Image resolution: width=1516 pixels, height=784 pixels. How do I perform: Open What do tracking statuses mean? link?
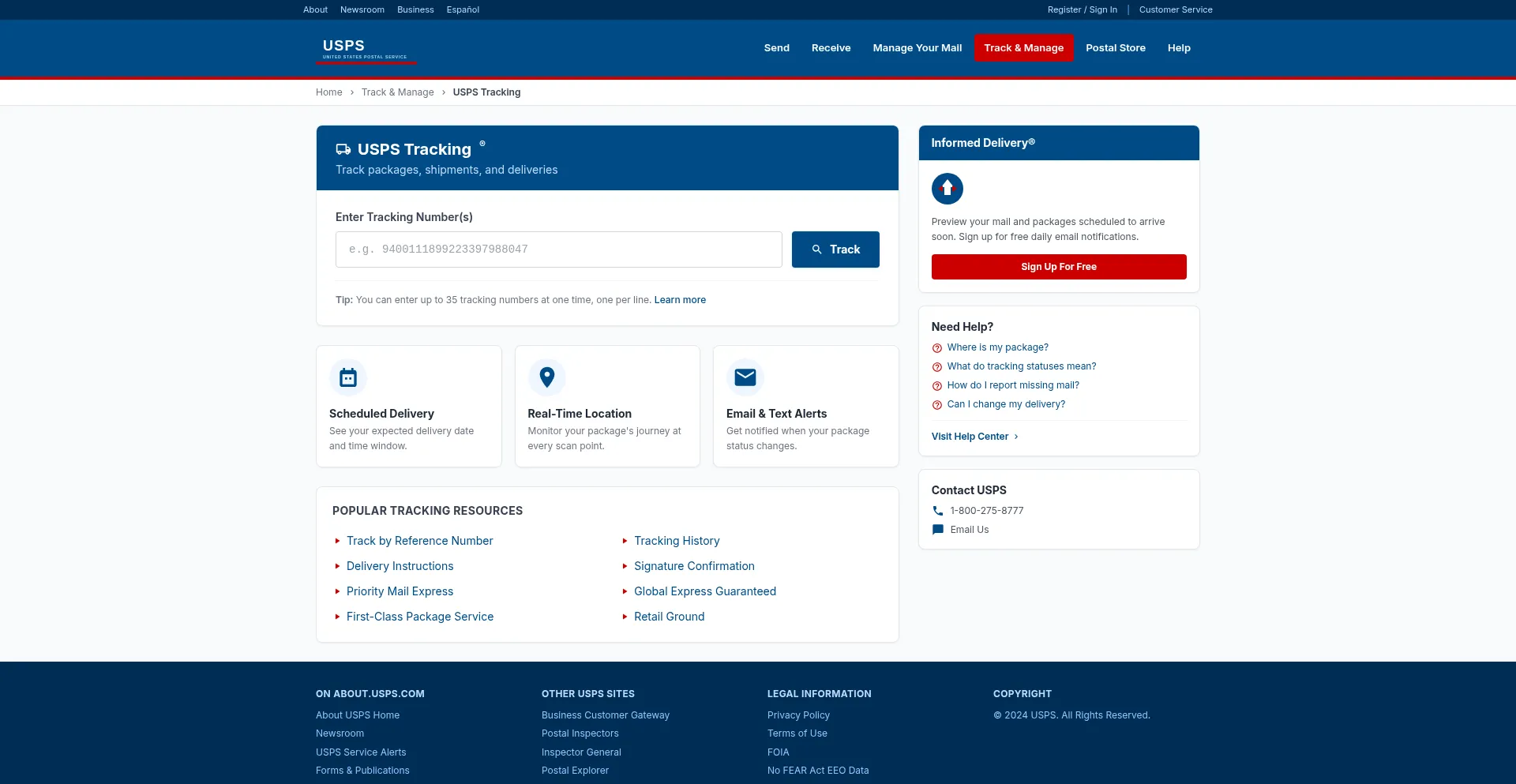(x=1022, y=366)
